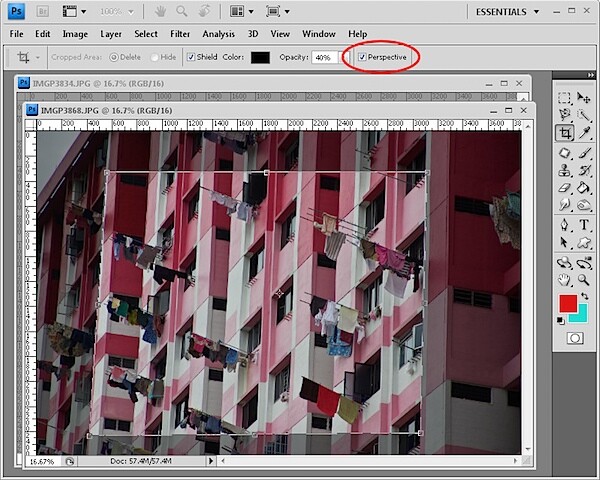Open the ESSENTIALS workspace switcher

(x=507, y=12)
